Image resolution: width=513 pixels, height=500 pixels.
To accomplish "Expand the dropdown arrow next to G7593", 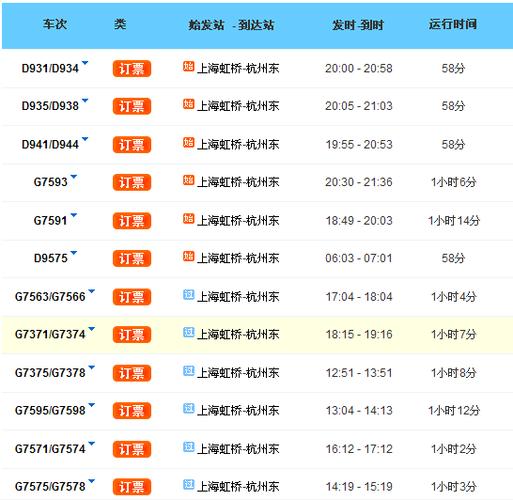I will (x=74, y=176).
